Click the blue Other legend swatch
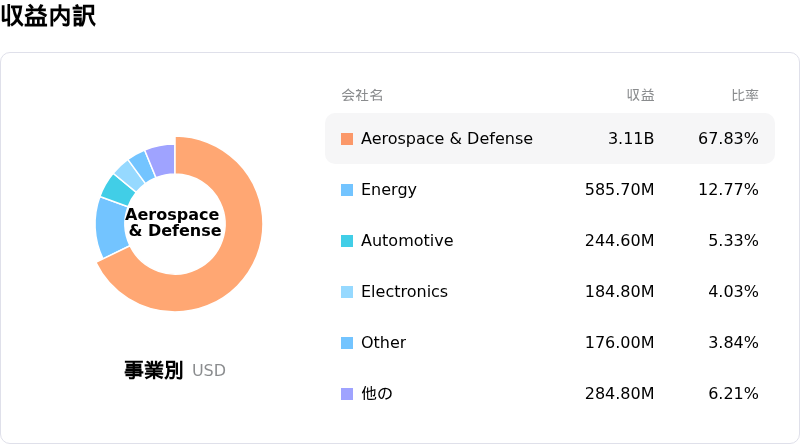800x444 pixels. pyautogui.click(x=347, y=343)
